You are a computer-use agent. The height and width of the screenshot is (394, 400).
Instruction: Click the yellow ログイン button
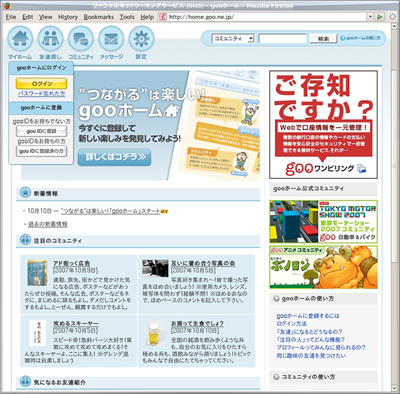(42, 83)
